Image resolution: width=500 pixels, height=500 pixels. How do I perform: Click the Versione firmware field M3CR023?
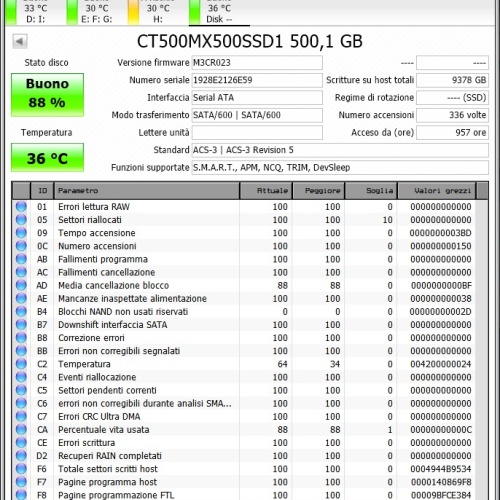tap(257, 63)
